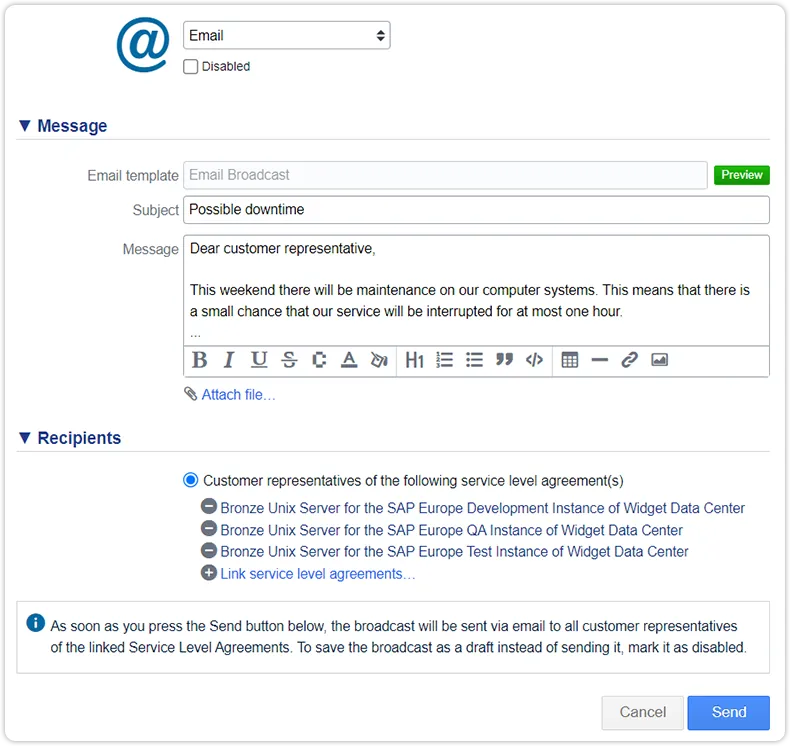Apply italic formatting in message editor
The height and width of the screenshot is (746, 790).
229,360
